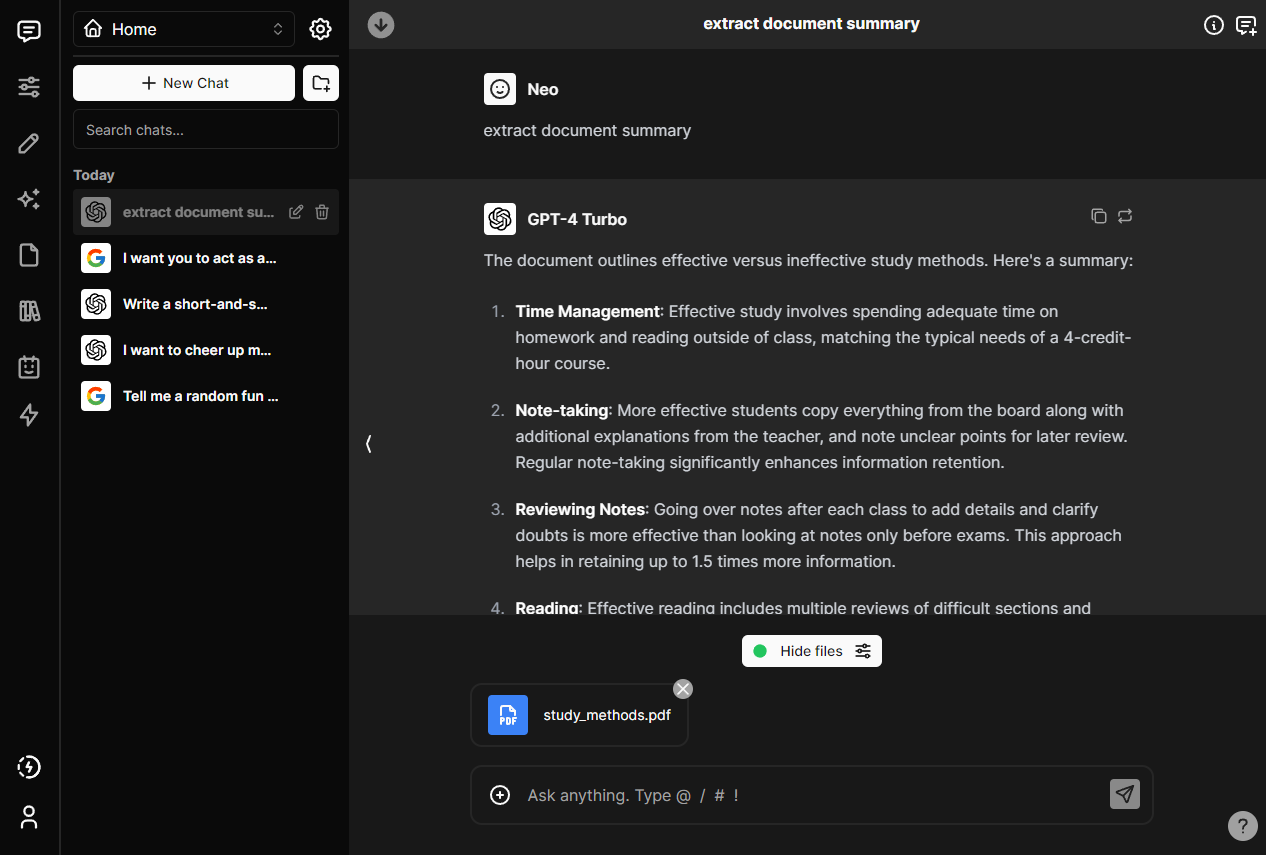Click the scroll-down arrow in header
The width and height of the screenshot is (1266, 855).
(x=381, y=25)
